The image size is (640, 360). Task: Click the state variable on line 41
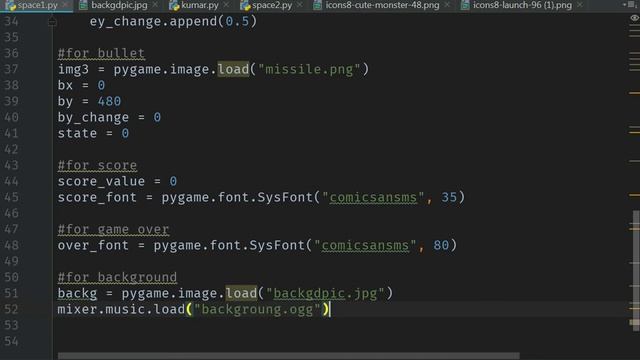click(77, 133)
